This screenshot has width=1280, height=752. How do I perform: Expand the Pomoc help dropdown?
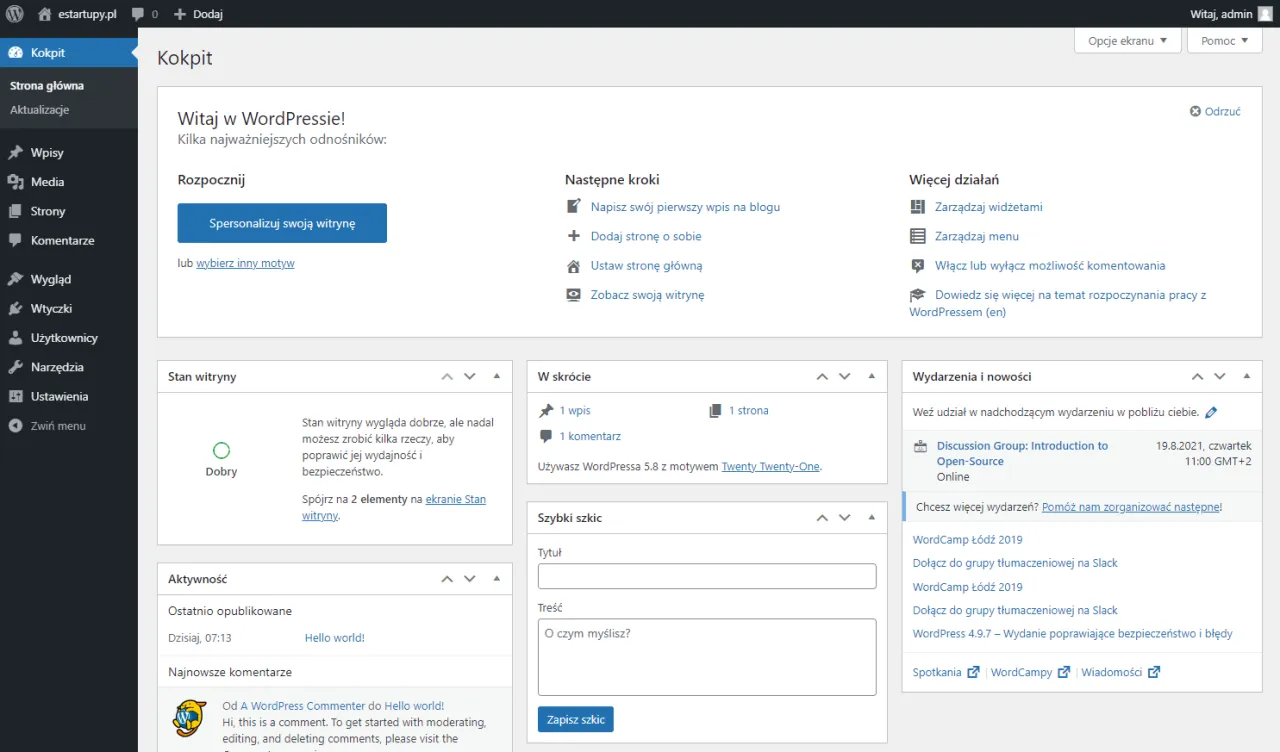pos(1224,41)
